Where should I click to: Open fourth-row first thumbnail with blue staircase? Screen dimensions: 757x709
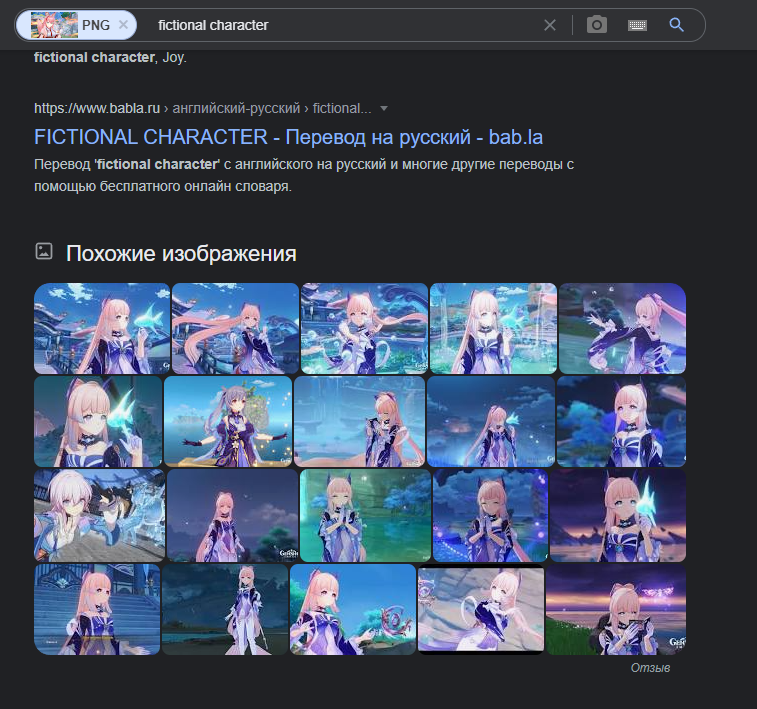pyautogui.click(x=97, y=609)
